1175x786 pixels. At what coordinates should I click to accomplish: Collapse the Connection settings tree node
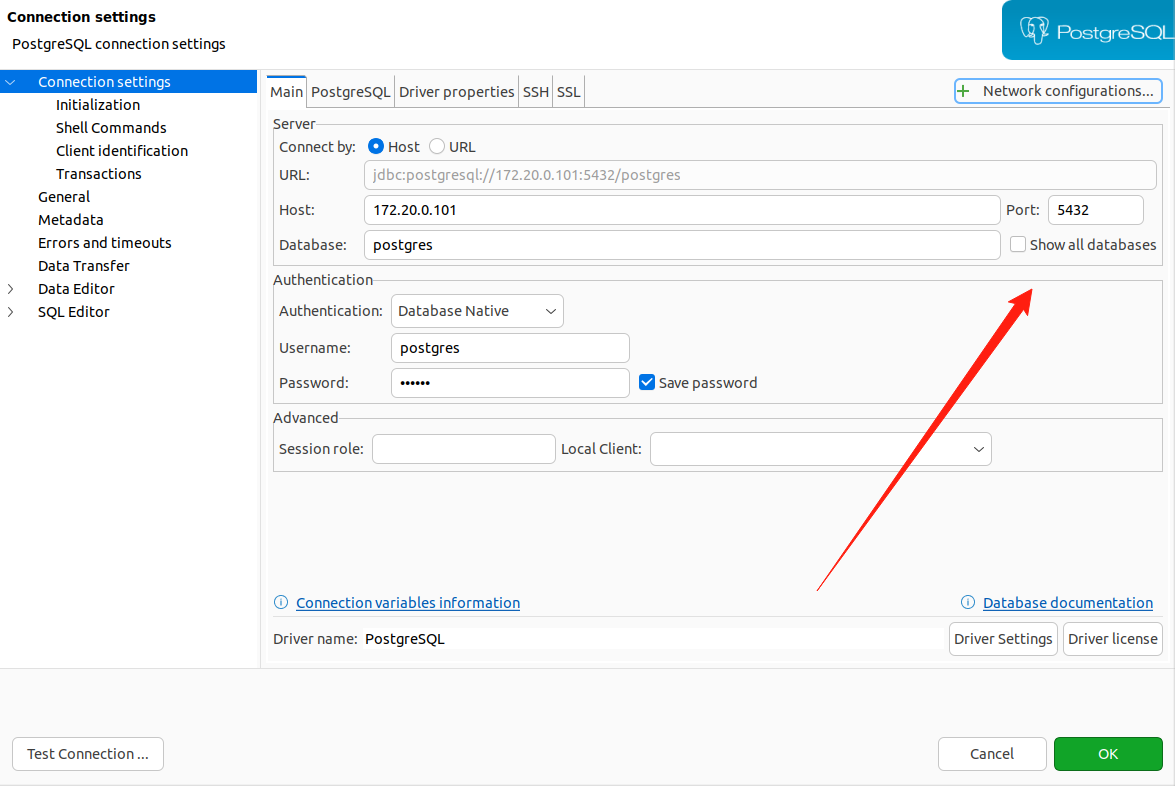11,83
